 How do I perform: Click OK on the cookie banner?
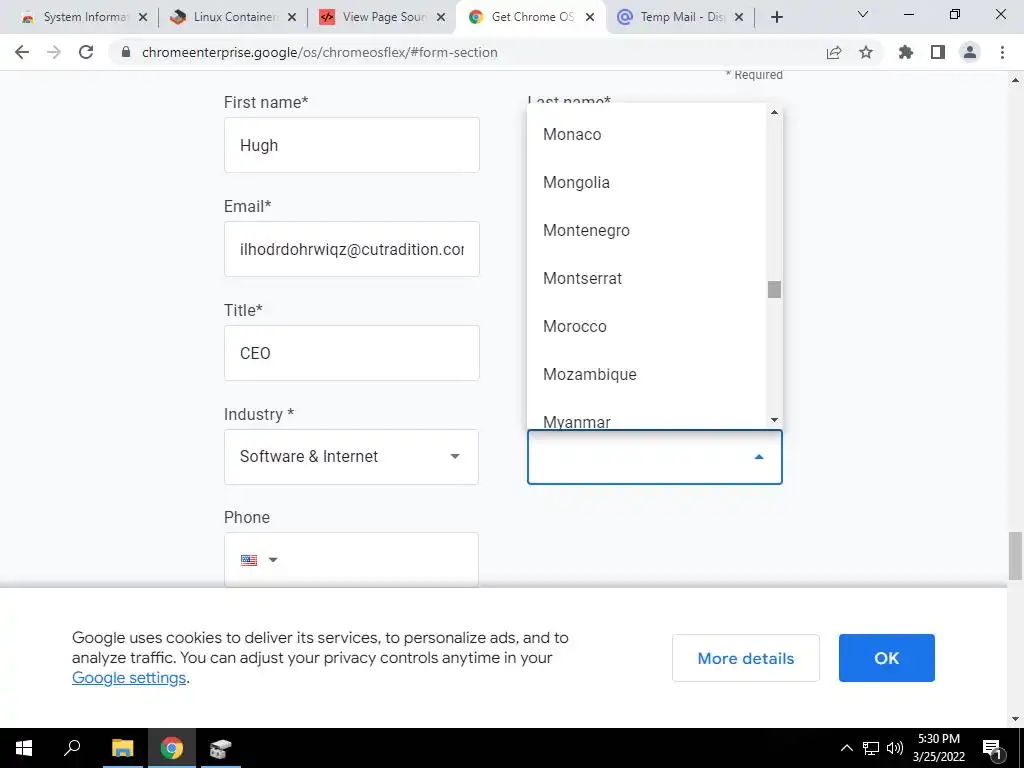click(x=886, y=658)
